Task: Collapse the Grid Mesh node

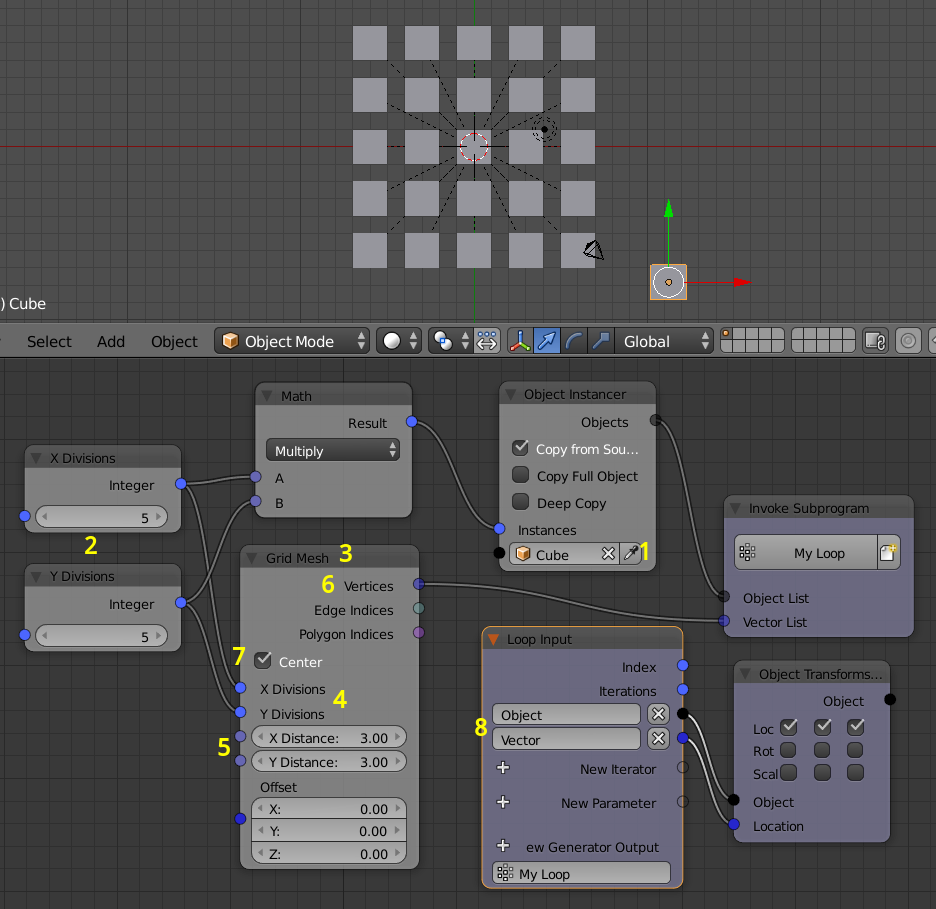Action: coord(253,558)
